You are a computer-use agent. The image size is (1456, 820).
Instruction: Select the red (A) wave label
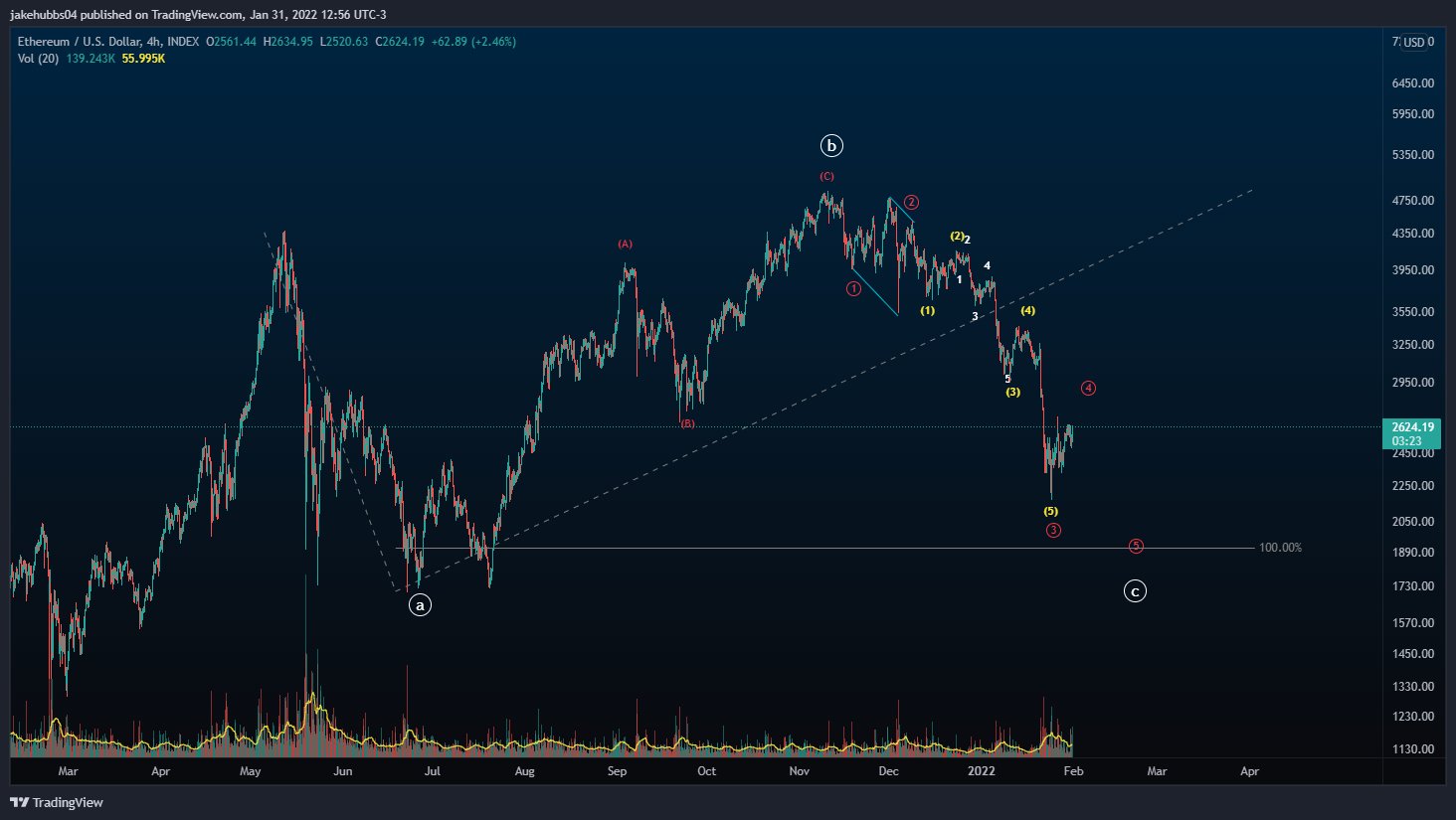[625, 244]
